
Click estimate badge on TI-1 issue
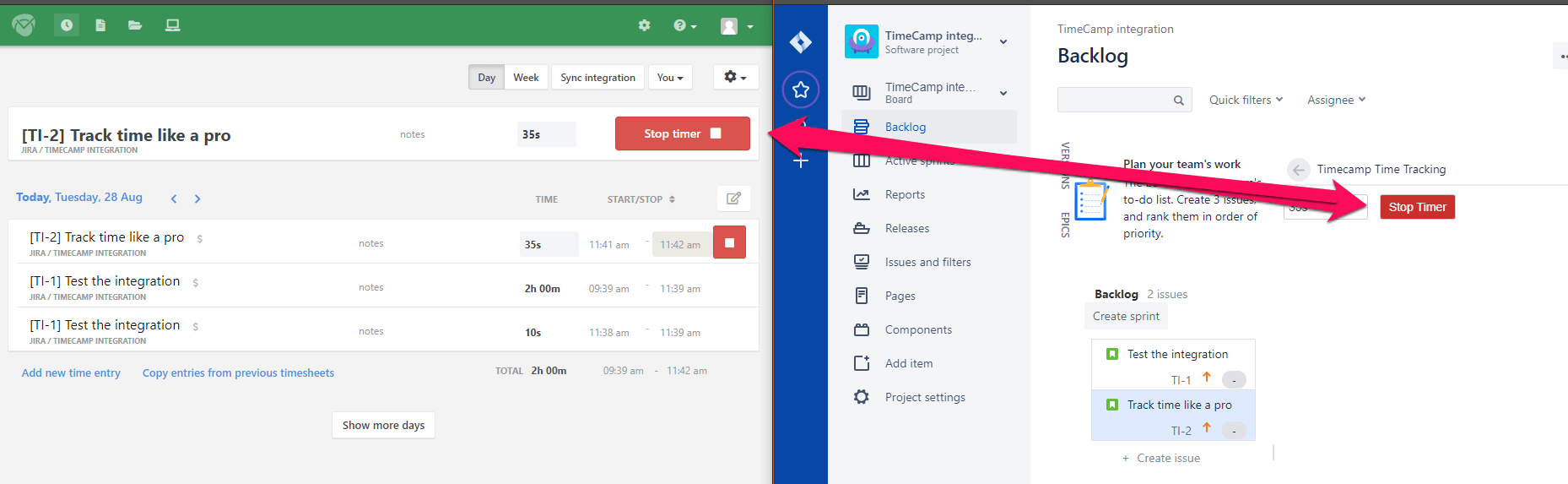1234,380
